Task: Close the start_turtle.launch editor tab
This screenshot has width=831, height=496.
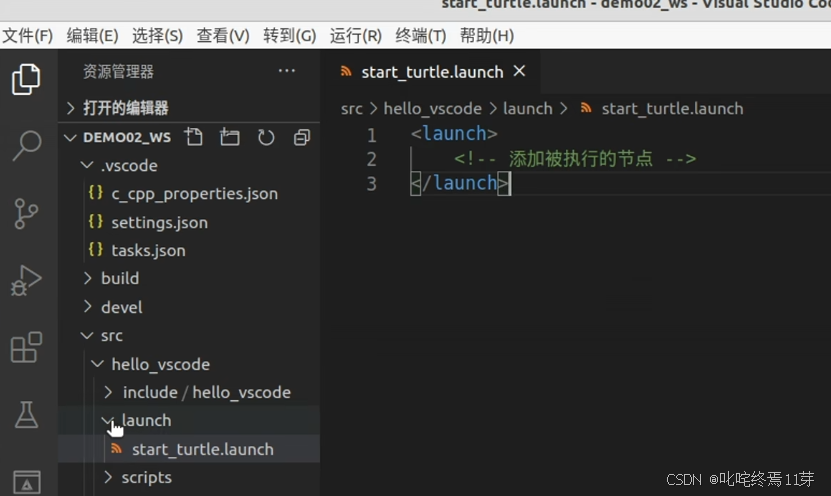Action: pos(519,71)
